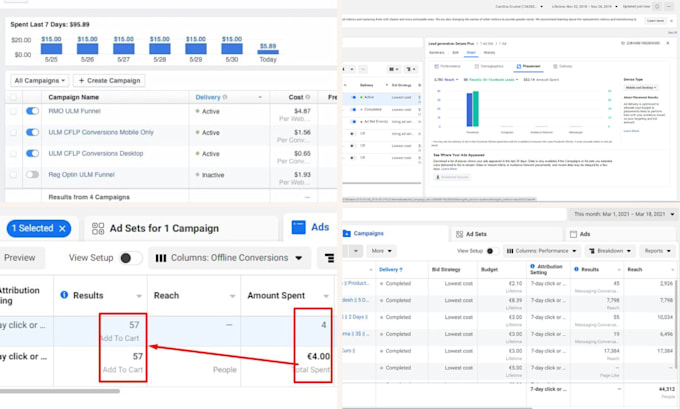Click the Breakdown icon in the Mar 2021 panel
This screenshot has width=680, height=409.
(592, 251)
